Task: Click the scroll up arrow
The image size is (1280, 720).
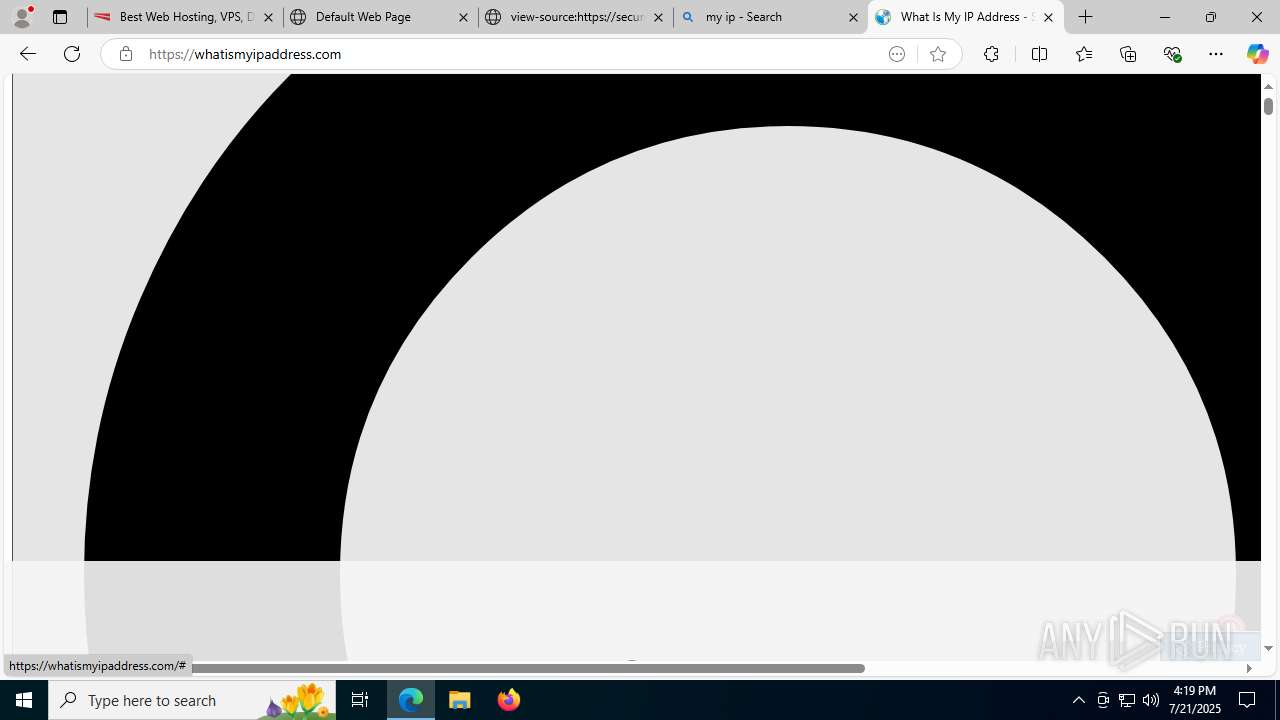Action: [x=1268, y=86]
